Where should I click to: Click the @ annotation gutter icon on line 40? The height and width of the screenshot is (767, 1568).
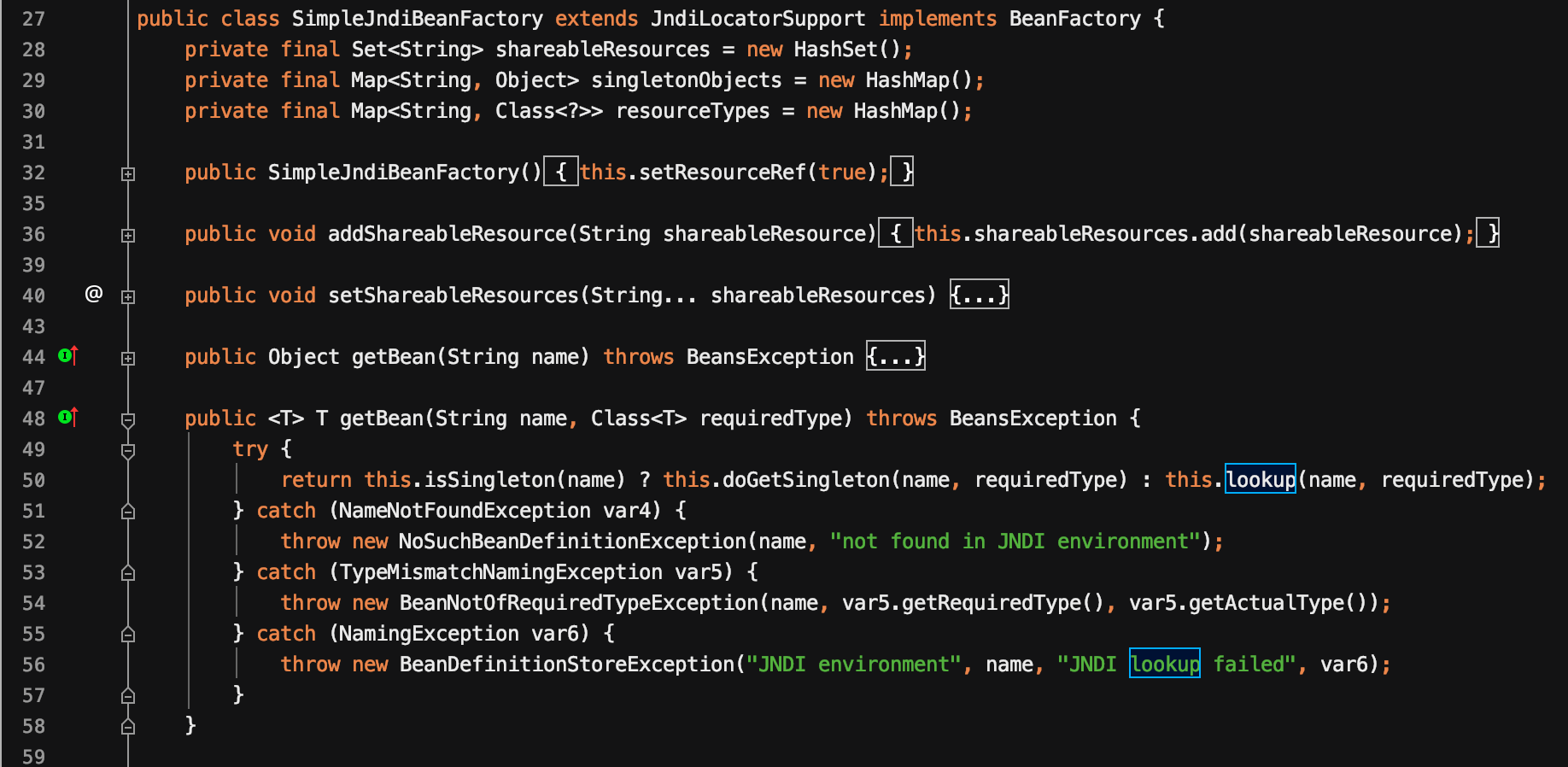[x=94, y=294]
